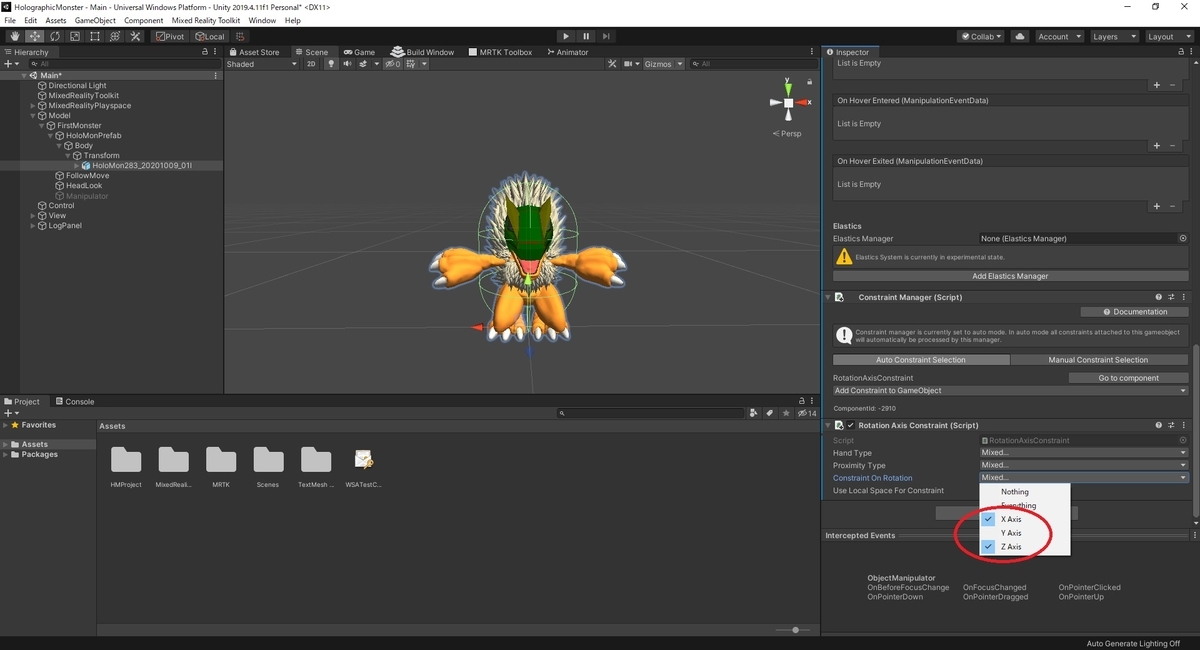Switch to Game tab
The height and width of the screenshot is (650, 1200).
point(359,52)
